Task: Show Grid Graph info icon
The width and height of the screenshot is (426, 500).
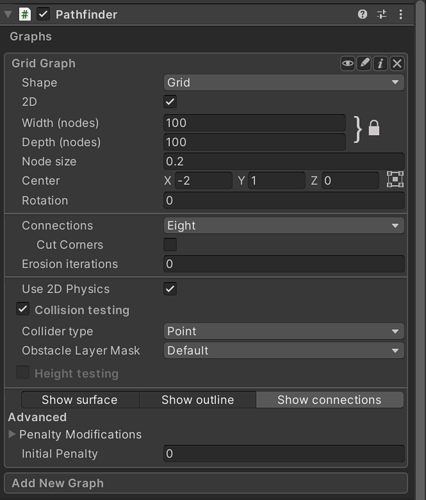Action: [380, 63]
